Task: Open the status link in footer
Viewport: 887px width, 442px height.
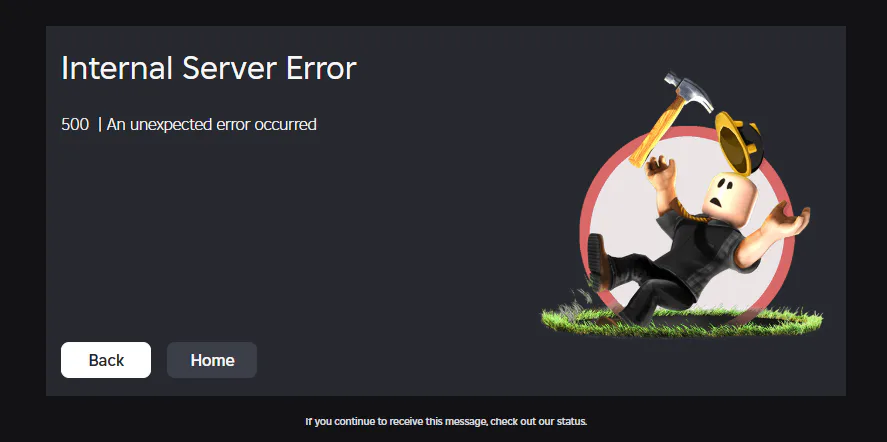Action: pos(573,422)
